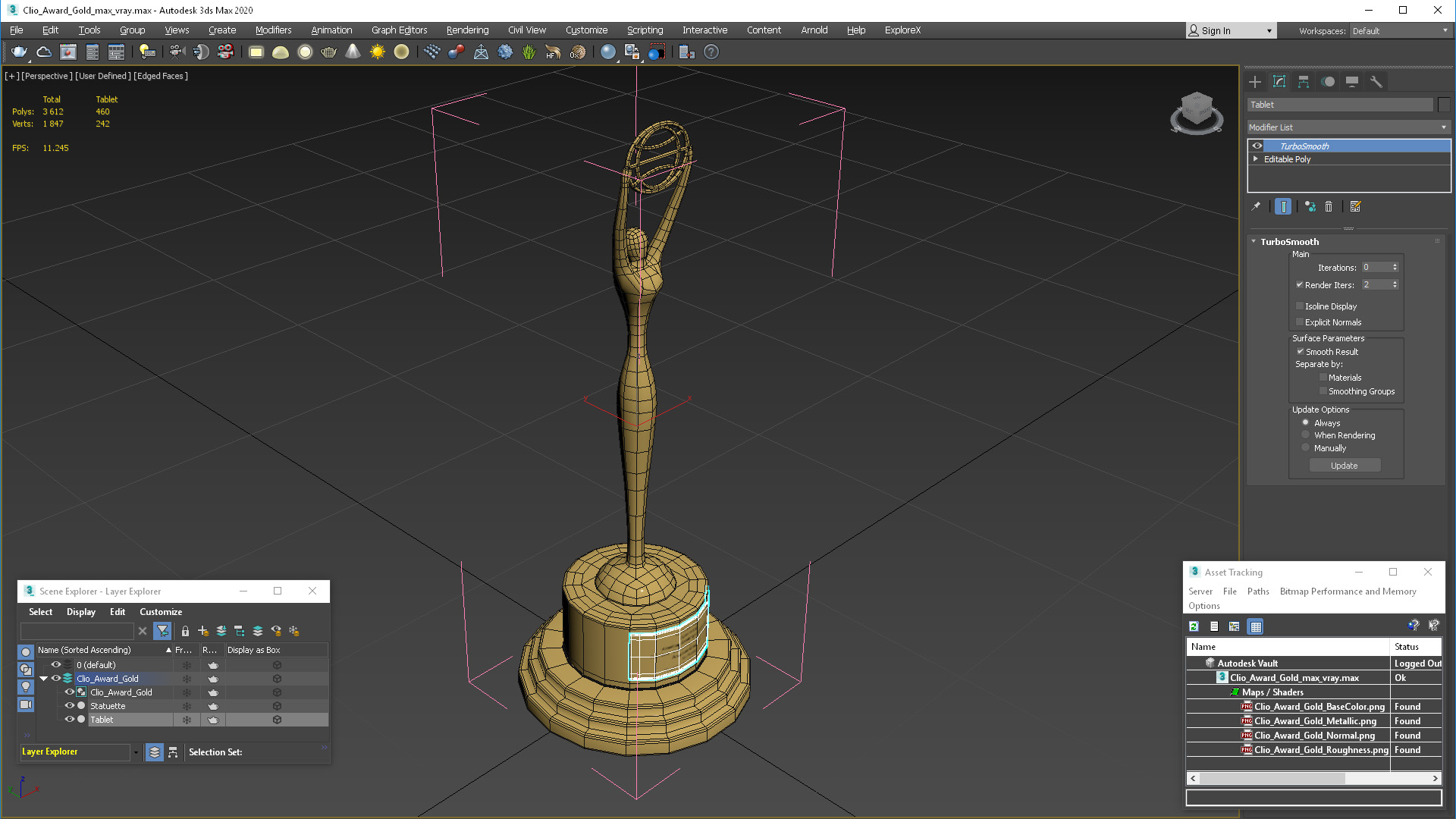Hide the Tablet object eye icon
Viewport: 1456px width, 819px height.
(69, 720)
